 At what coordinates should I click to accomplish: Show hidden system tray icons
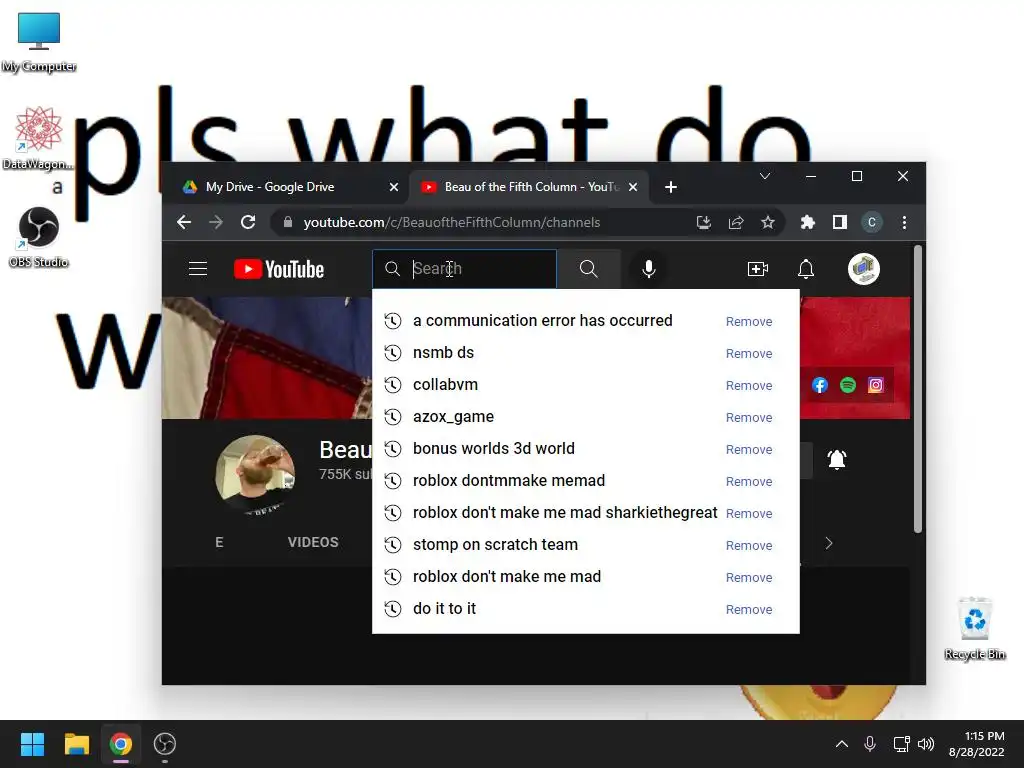click(842, 744)
